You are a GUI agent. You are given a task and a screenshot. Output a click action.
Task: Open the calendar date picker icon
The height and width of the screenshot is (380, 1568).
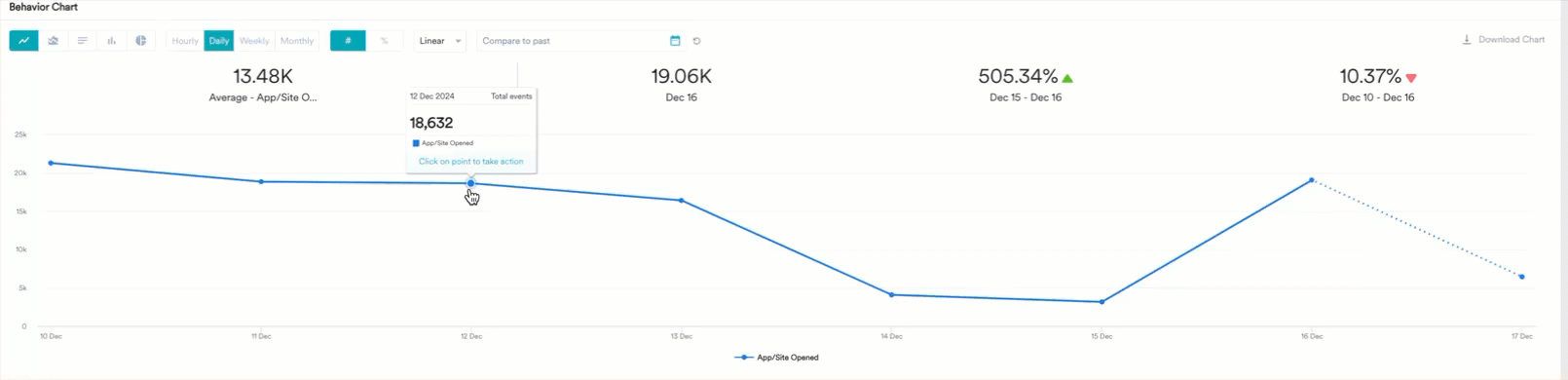(675, 41)
